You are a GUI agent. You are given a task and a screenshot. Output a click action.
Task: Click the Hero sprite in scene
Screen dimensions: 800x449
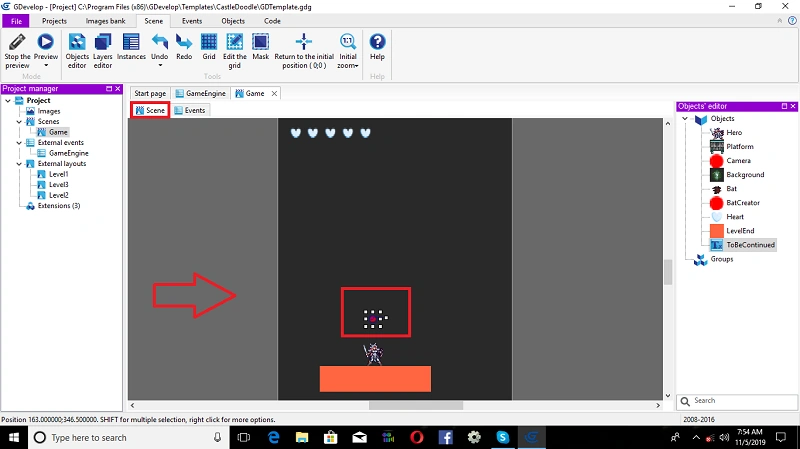point(373,354)
